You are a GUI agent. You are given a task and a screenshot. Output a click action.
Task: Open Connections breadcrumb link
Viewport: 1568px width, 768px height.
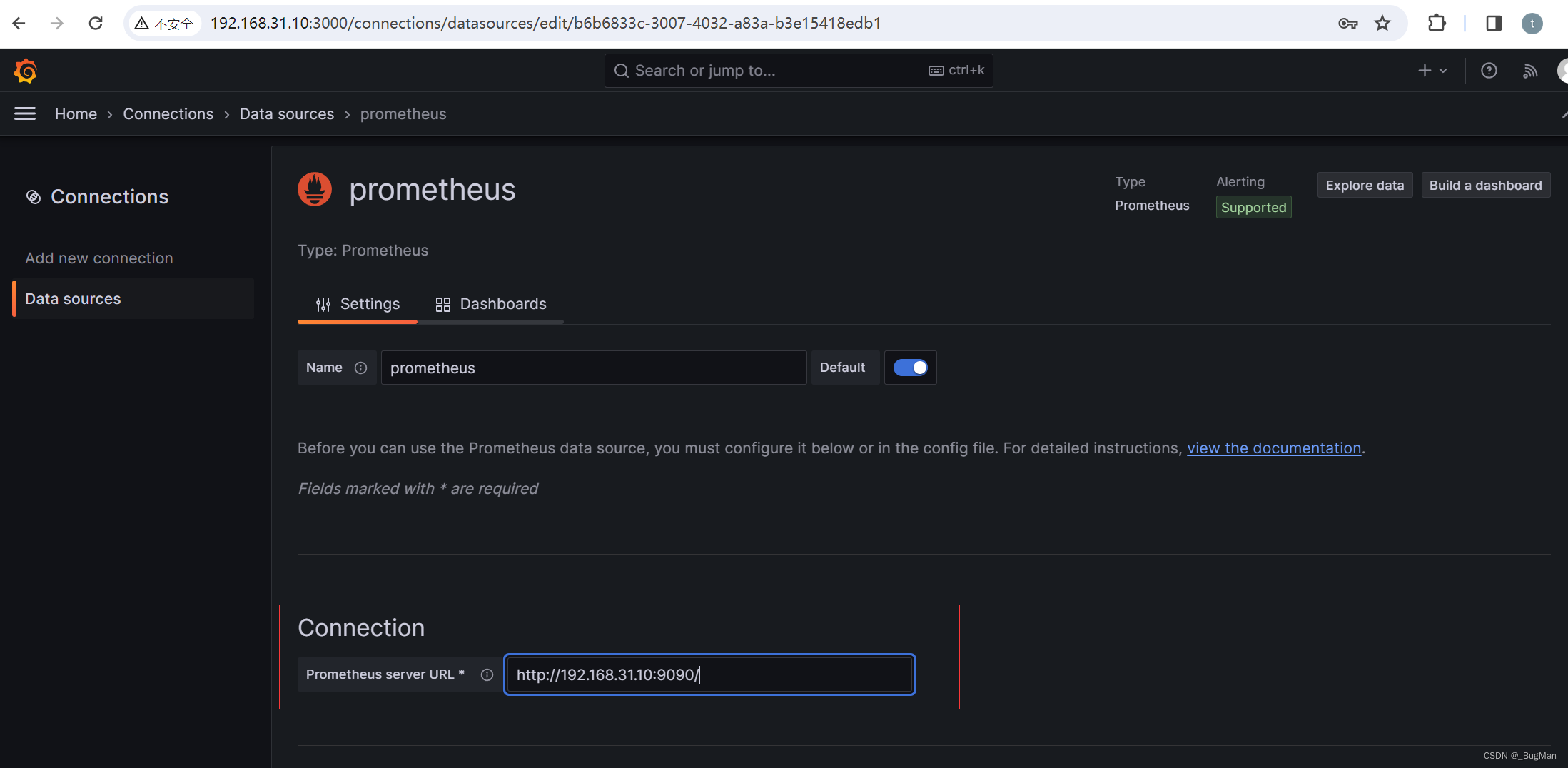click(168, 114)
